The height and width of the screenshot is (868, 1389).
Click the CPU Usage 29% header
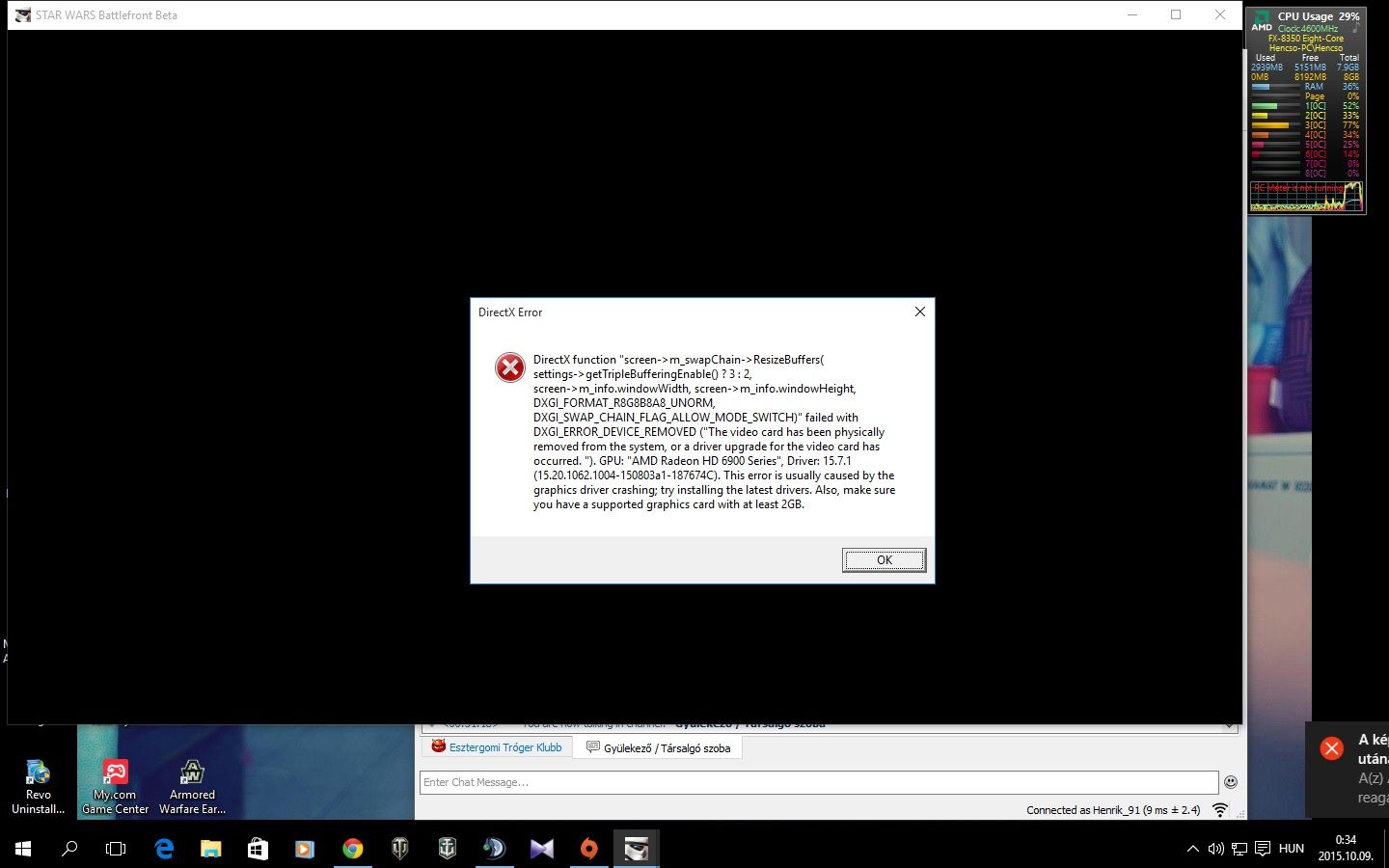(x=1318, y=16)
